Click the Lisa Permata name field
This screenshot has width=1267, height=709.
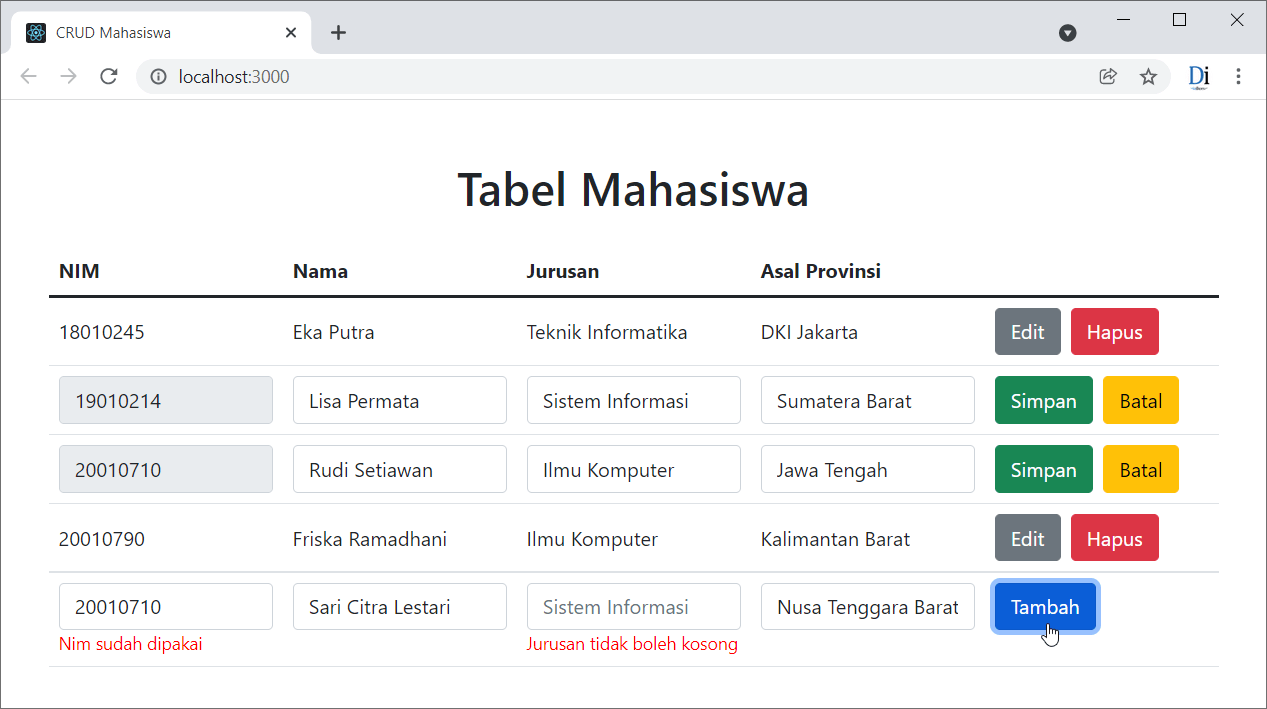coord(400,401)
